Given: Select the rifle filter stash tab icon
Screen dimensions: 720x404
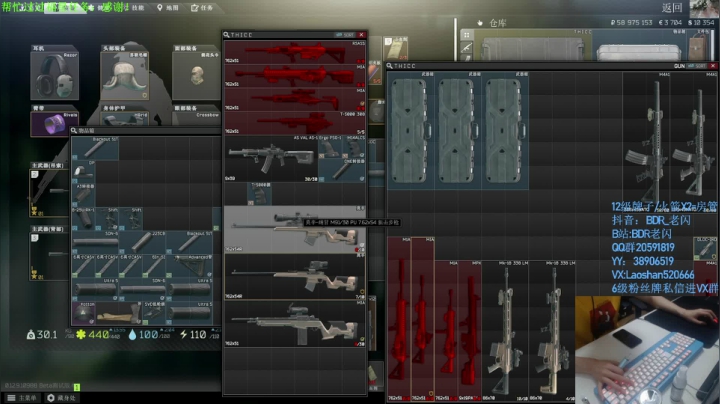Looking at the screenshot, I should [467, 47].
